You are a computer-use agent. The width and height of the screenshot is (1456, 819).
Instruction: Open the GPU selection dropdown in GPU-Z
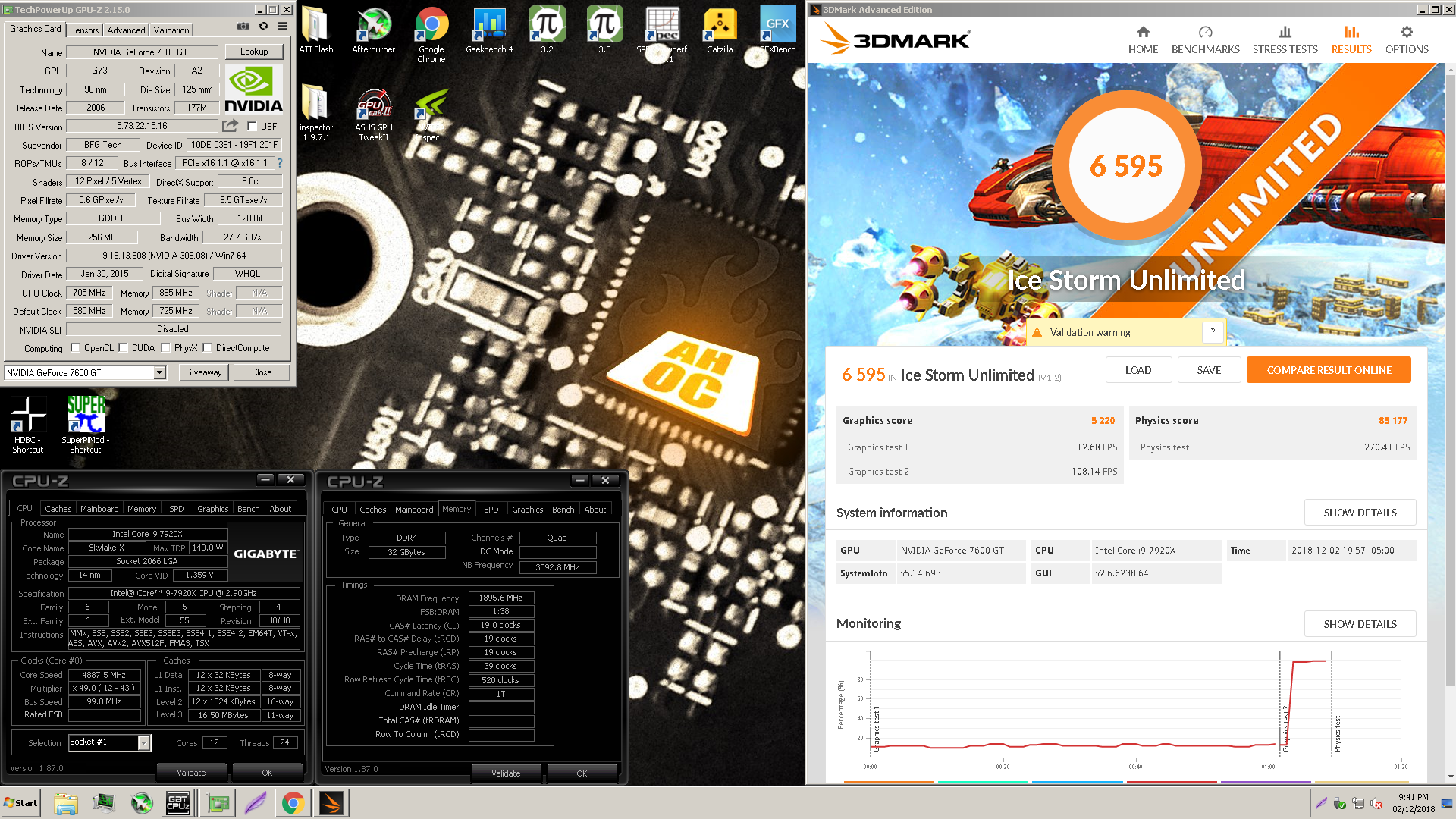[159, 372]
